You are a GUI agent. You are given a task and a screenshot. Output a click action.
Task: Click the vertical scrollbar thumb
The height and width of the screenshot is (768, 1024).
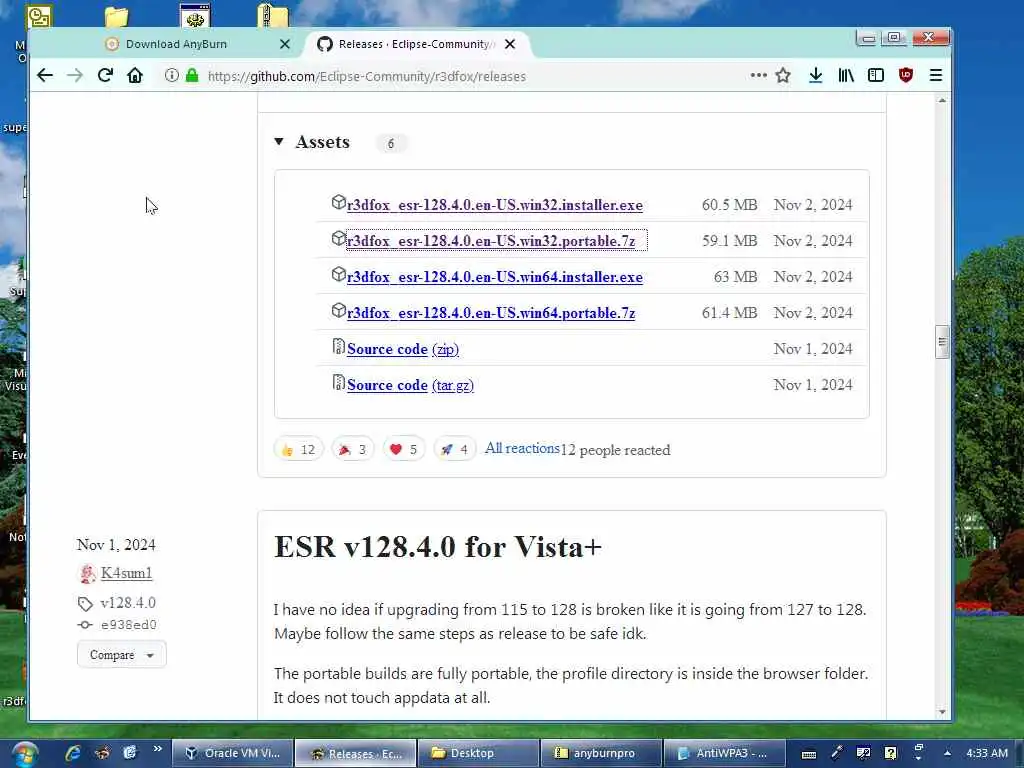pyautogui.click(x=942, y=342)
